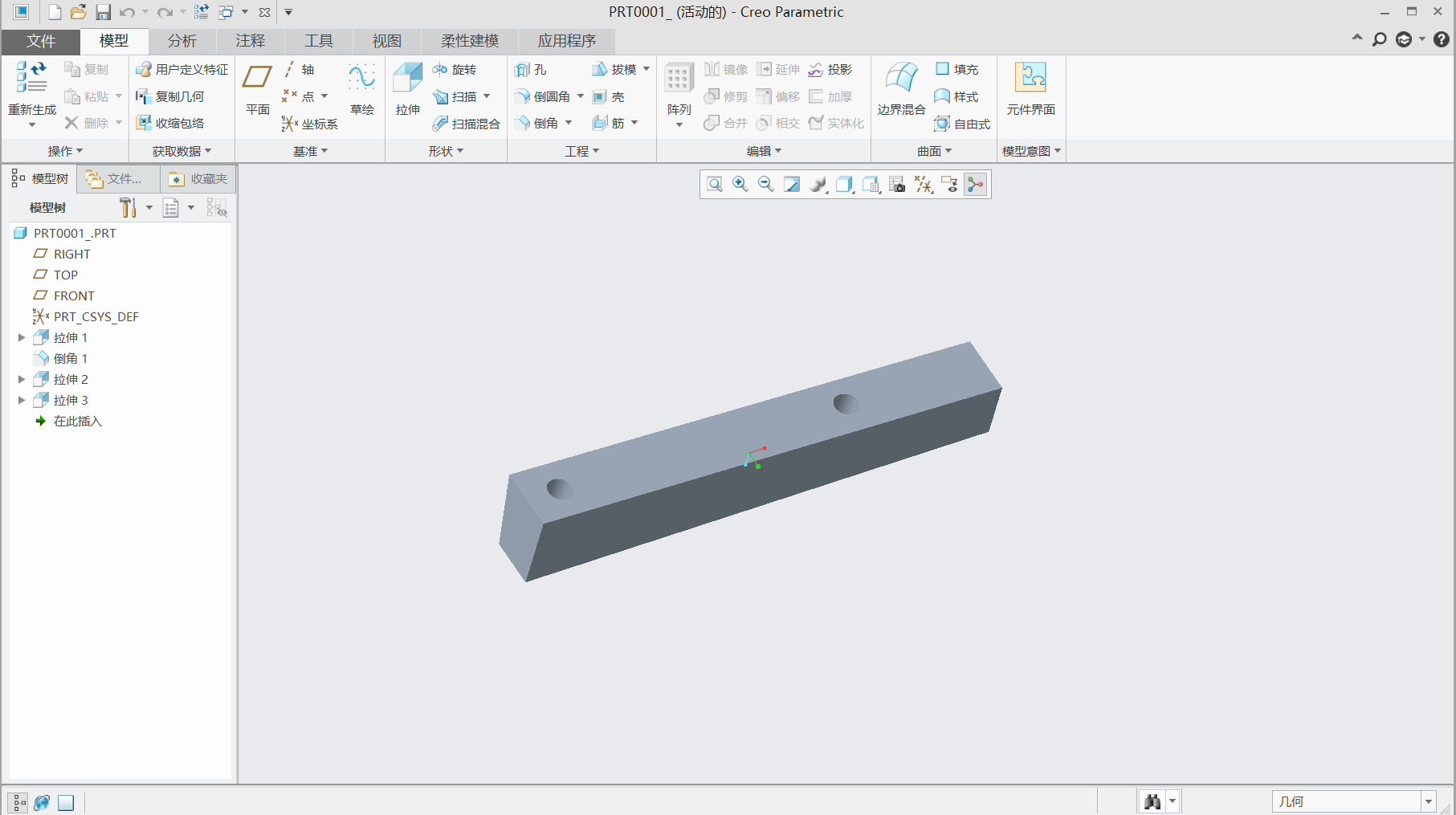Viewport: 1456px width, 815px height.
Task: Open the Pattern (阵列) tool
Action: pos(679,79)
